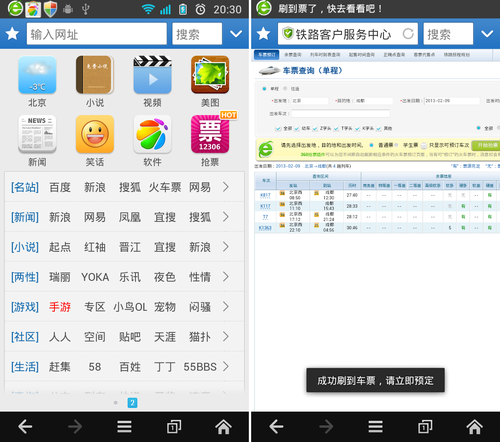
Task: Open the 小说 novel book icon
Action: (x=95, y=75)
